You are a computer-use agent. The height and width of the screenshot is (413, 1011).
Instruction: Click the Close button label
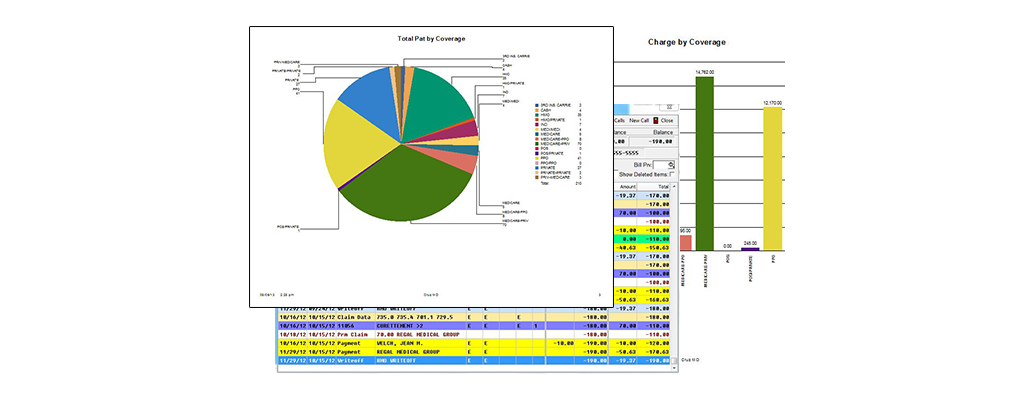667,120
